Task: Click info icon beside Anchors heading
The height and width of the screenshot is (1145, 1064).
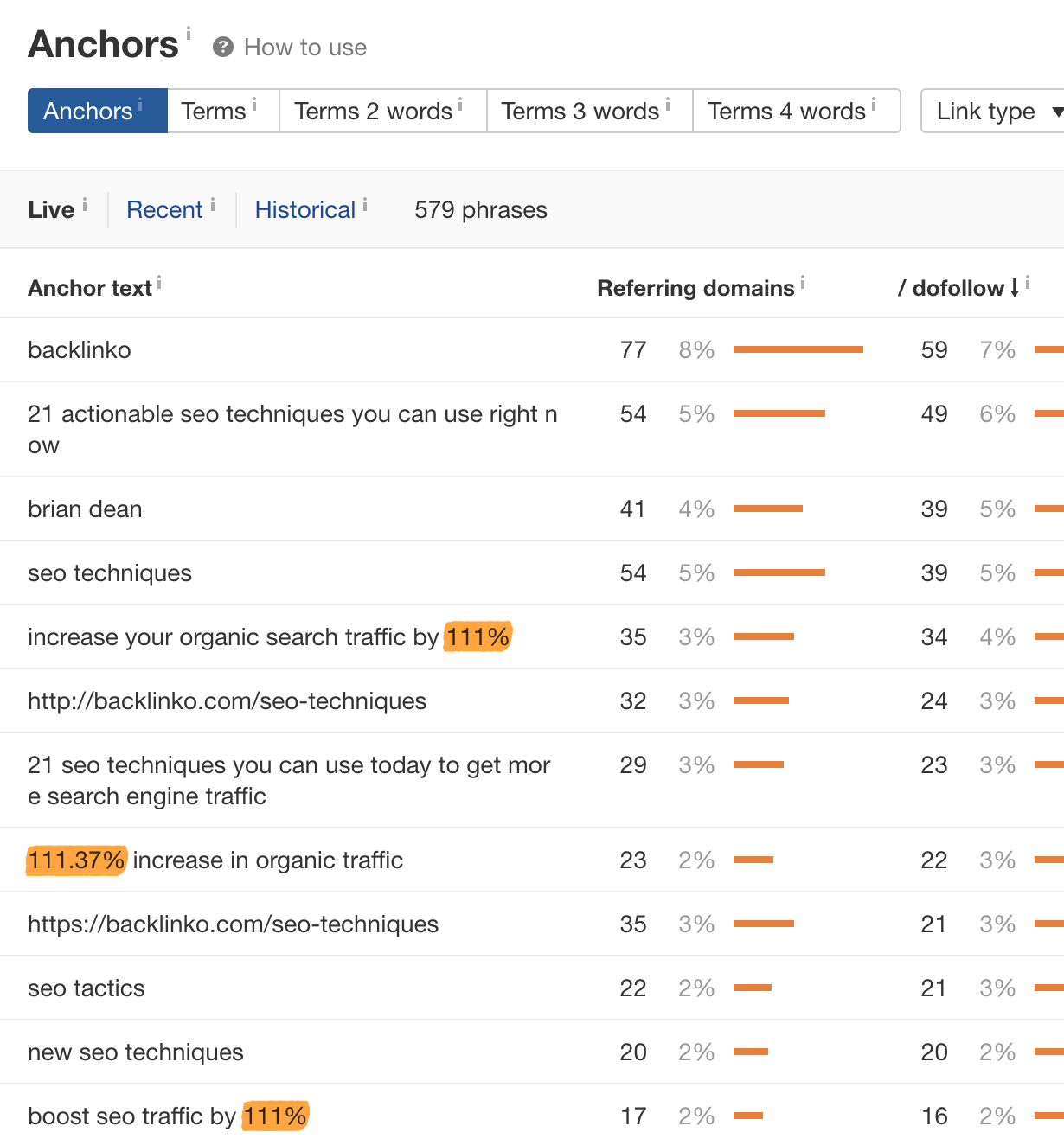Action: [189, 33]
